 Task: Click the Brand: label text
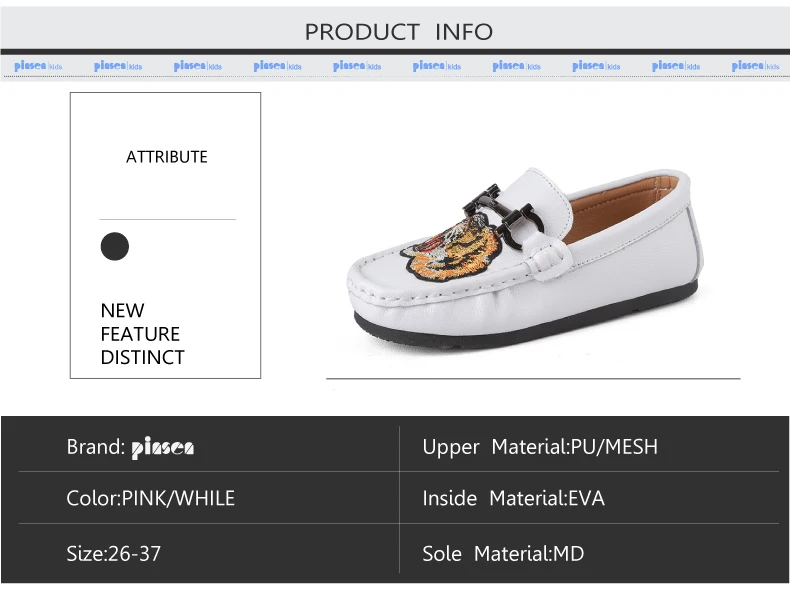96,447
